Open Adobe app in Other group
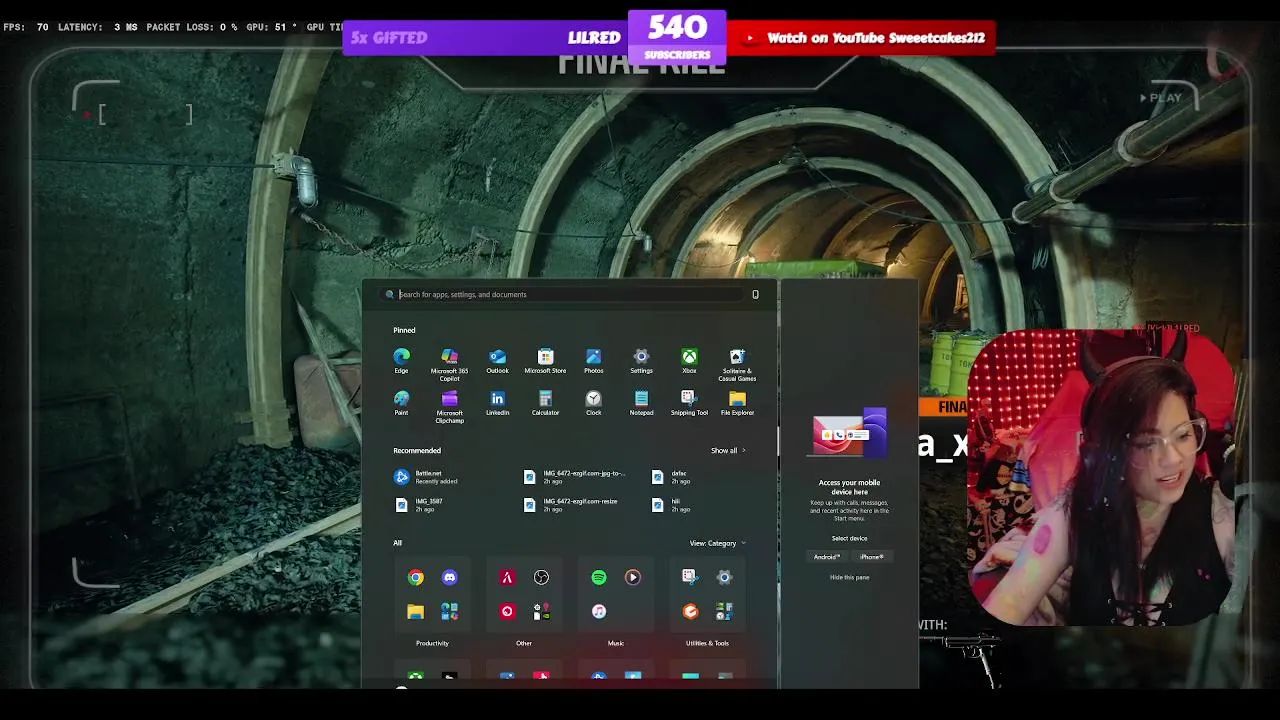1280x720 pixels. 507,577
